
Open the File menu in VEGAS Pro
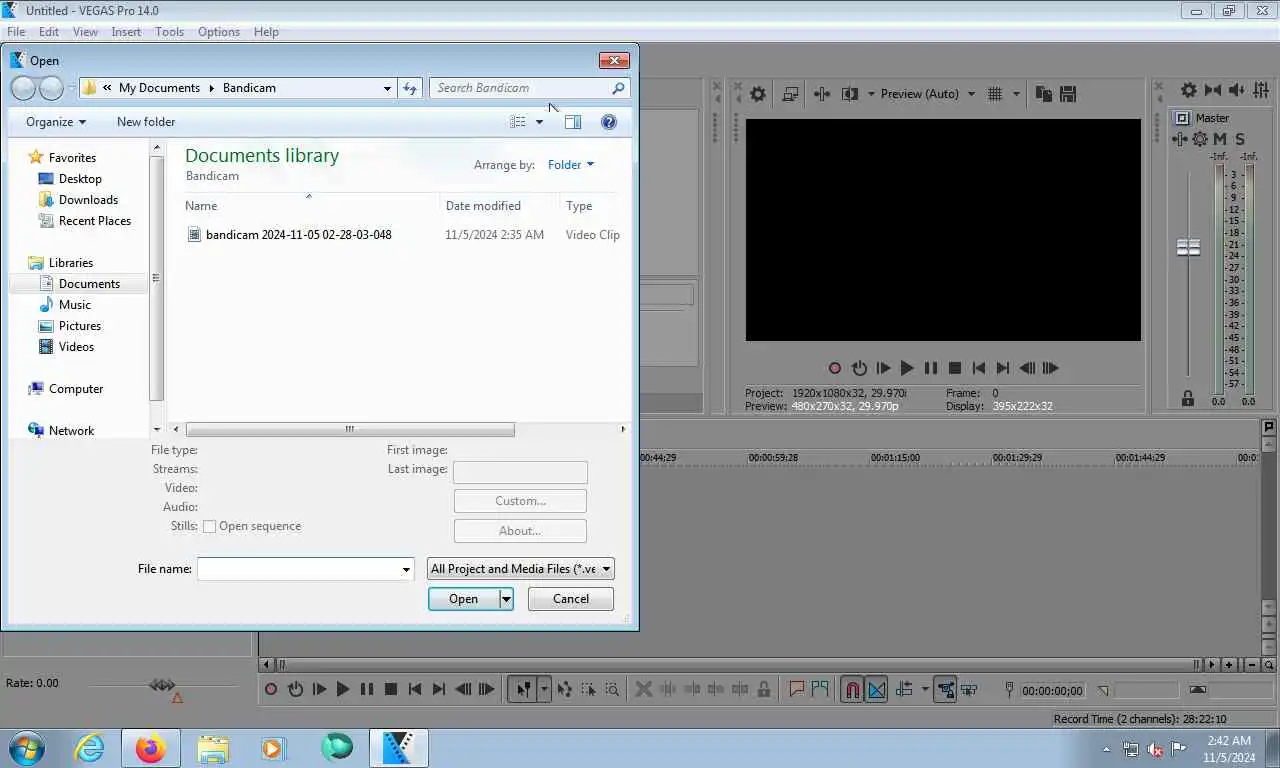[x=16, y=32]
